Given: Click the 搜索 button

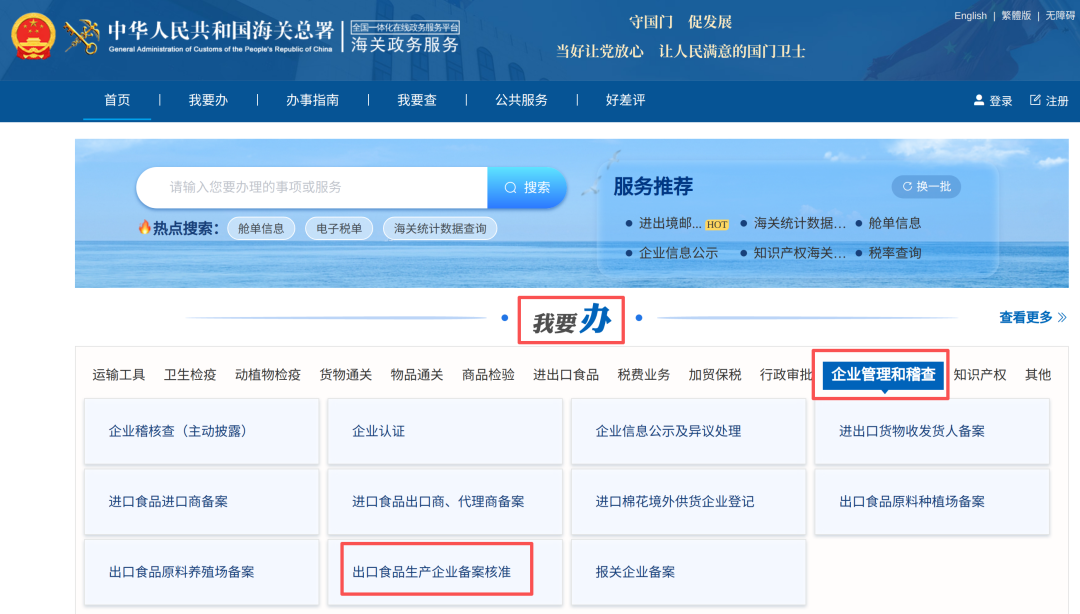Looking at the screenshot, I should (527, 187).
